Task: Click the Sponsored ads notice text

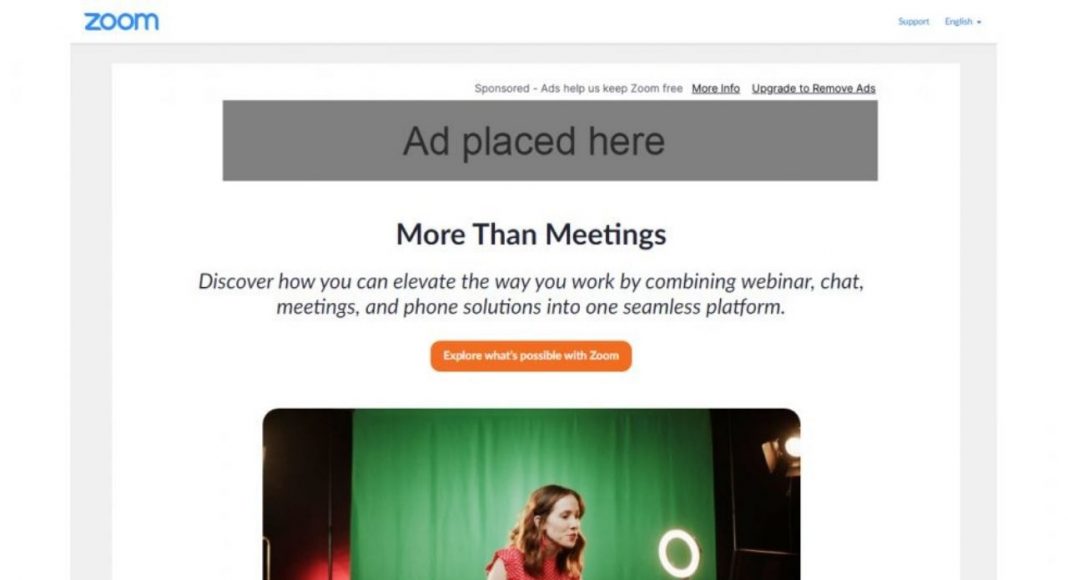Action: 578,88
